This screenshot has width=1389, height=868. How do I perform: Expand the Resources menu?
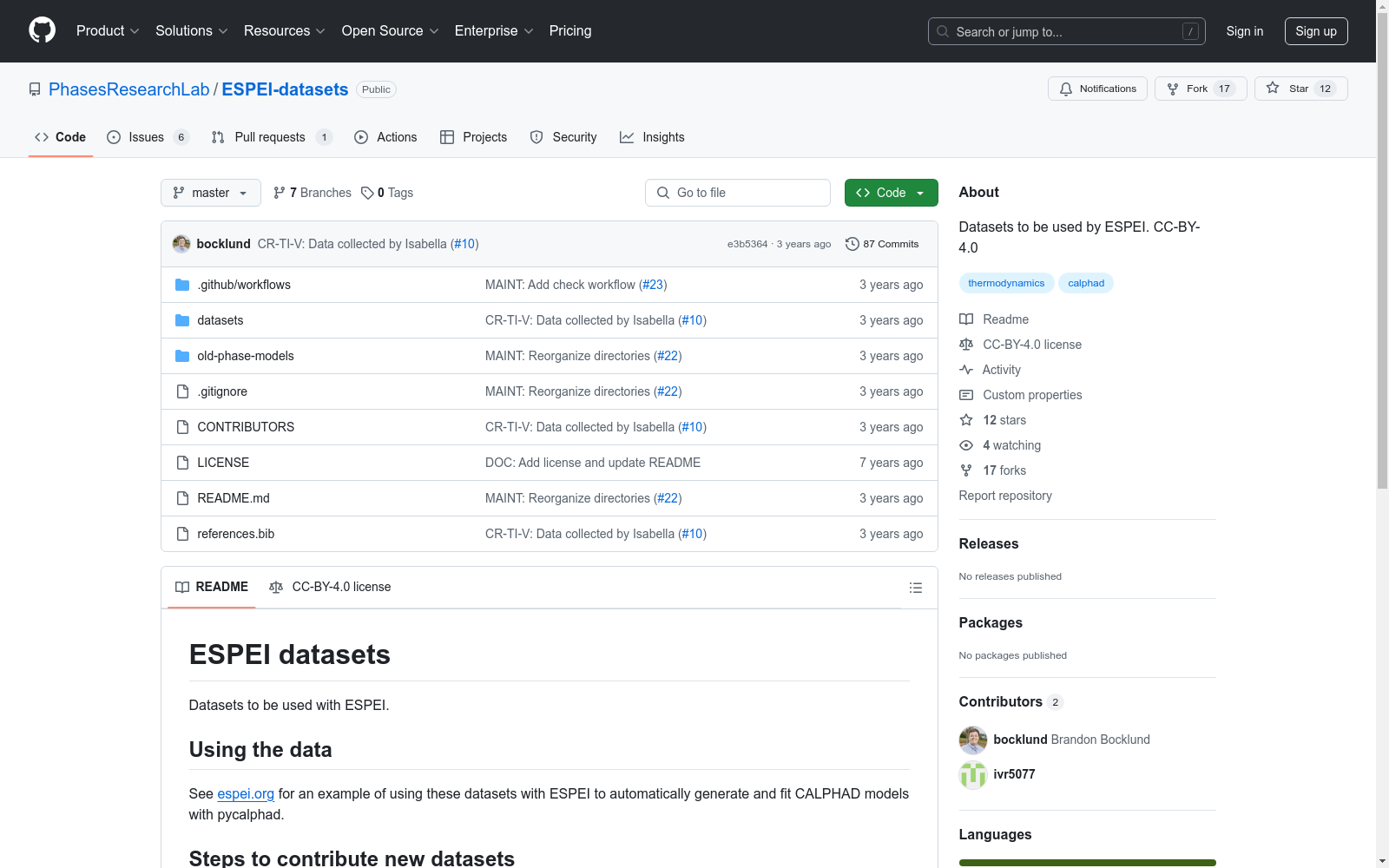point(285,30)
